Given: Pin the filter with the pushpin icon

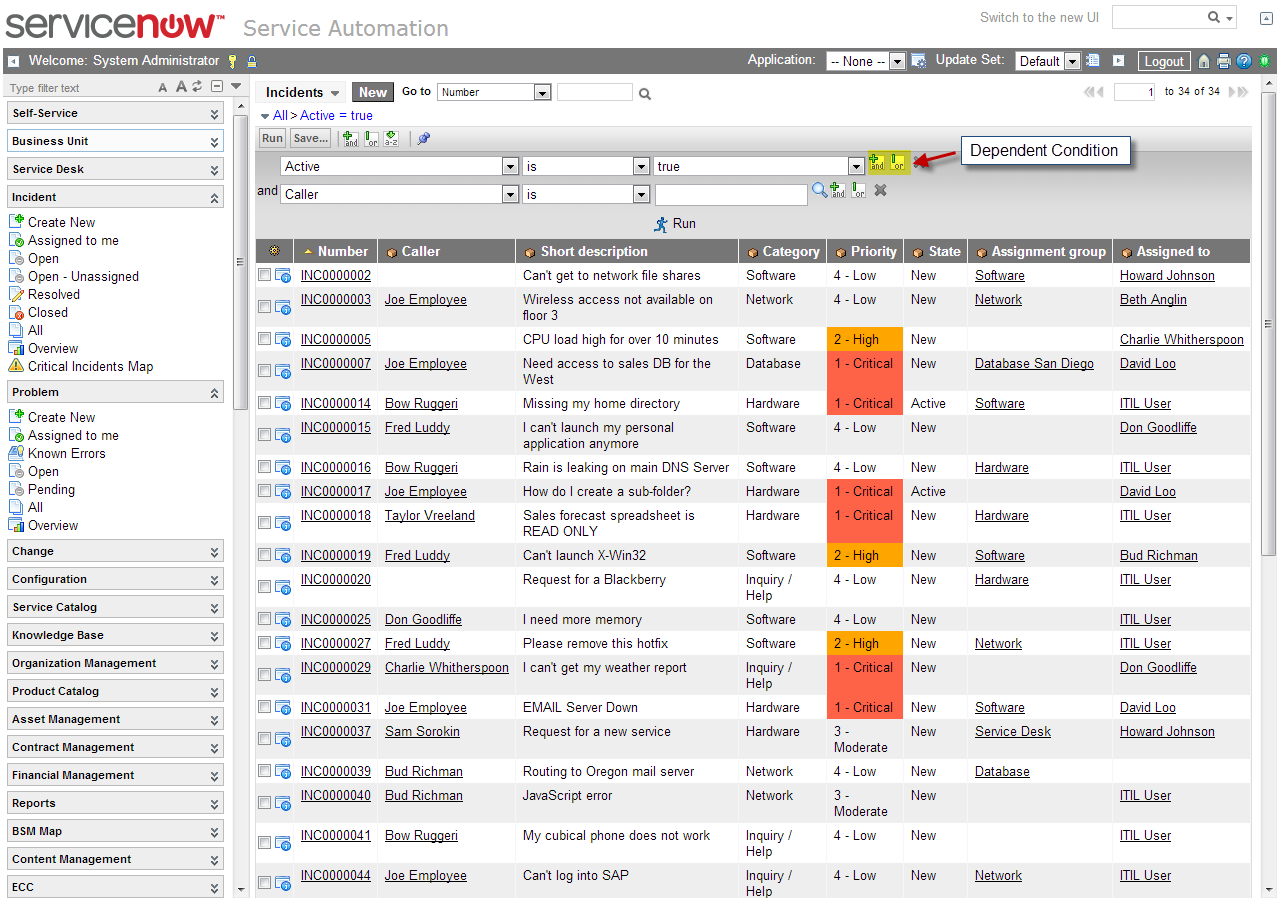Looking at the screenshot, I should point(424,138).
